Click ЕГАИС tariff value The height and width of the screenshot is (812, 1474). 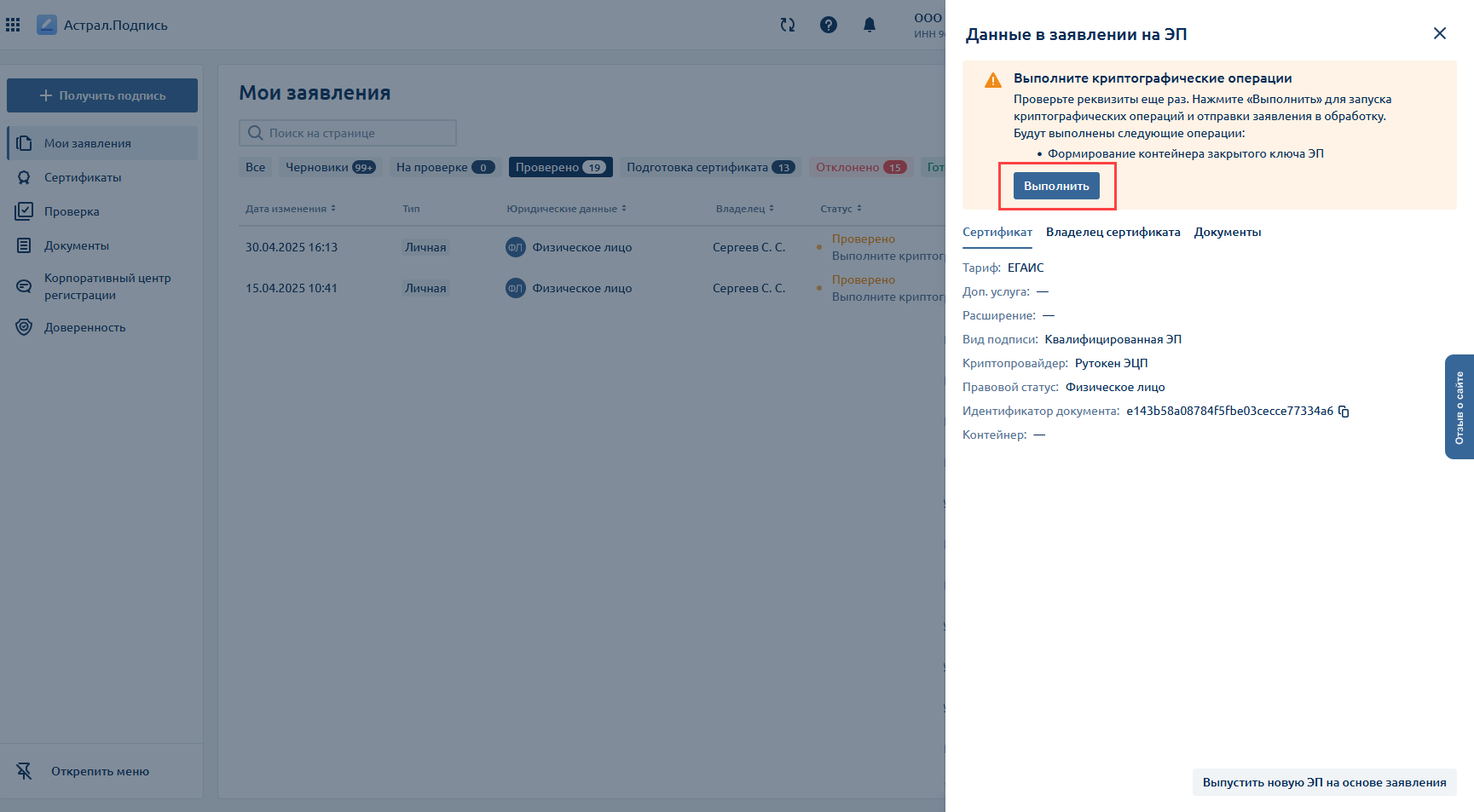pos(1026,268)
